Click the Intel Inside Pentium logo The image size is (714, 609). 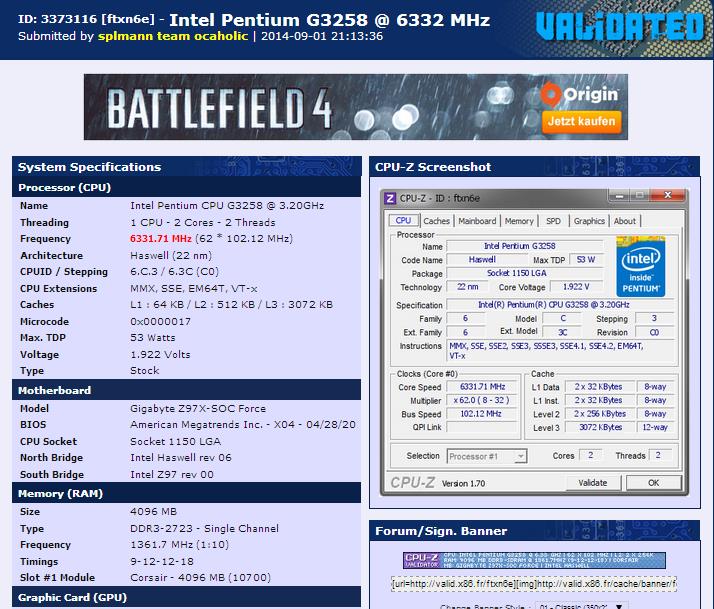641,266
